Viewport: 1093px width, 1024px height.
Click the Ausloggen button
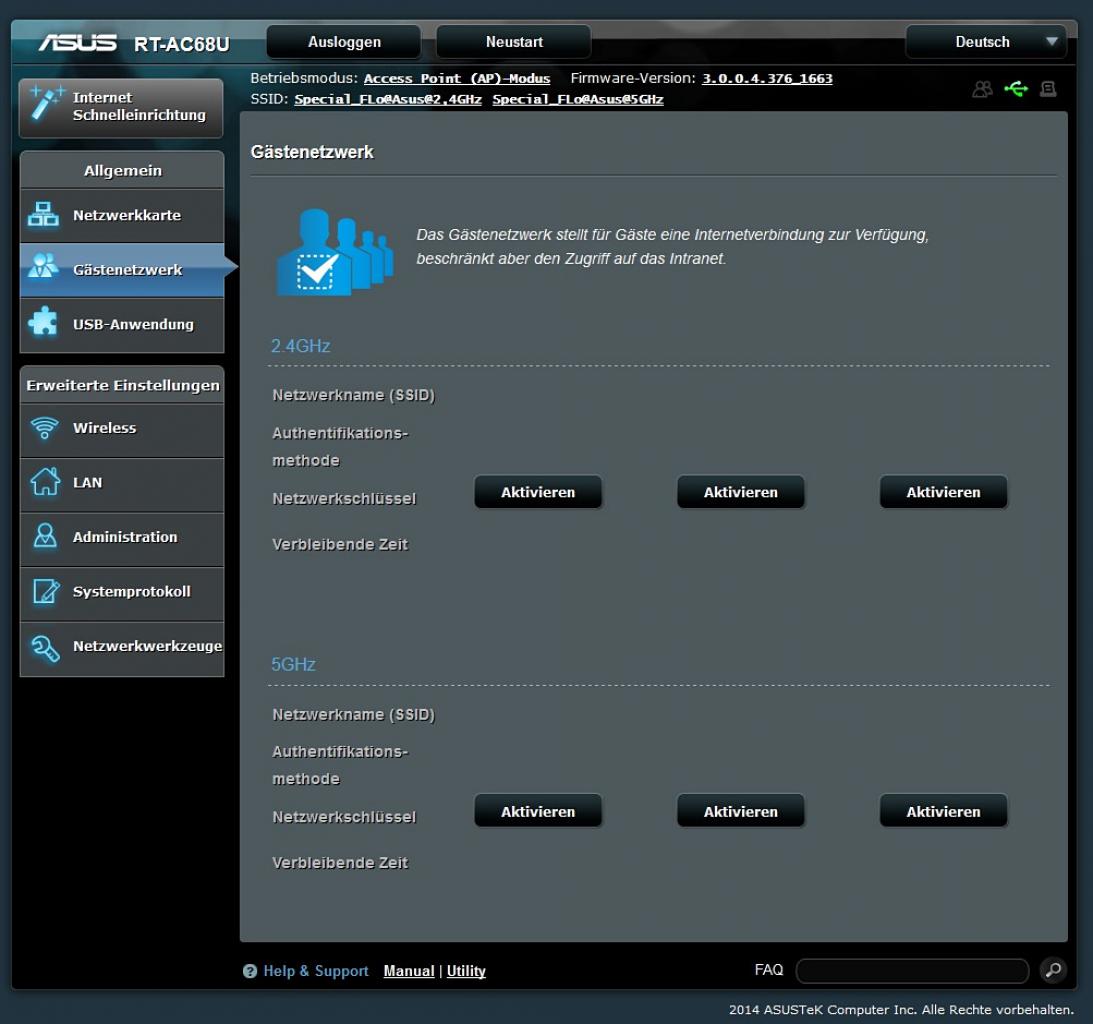pos(344,42)
